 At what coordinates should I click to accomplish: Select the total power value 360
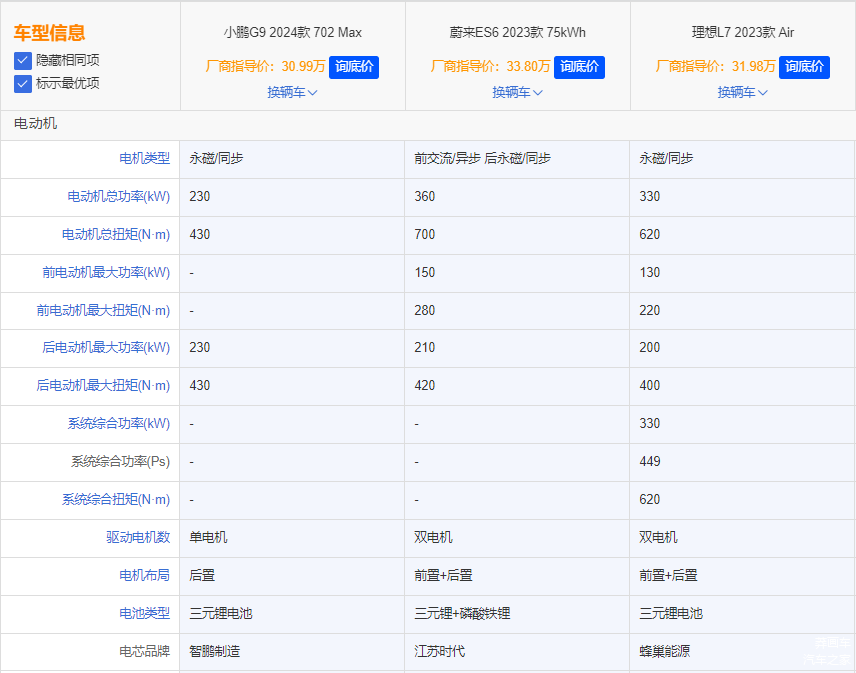click(x=425, y=196)
